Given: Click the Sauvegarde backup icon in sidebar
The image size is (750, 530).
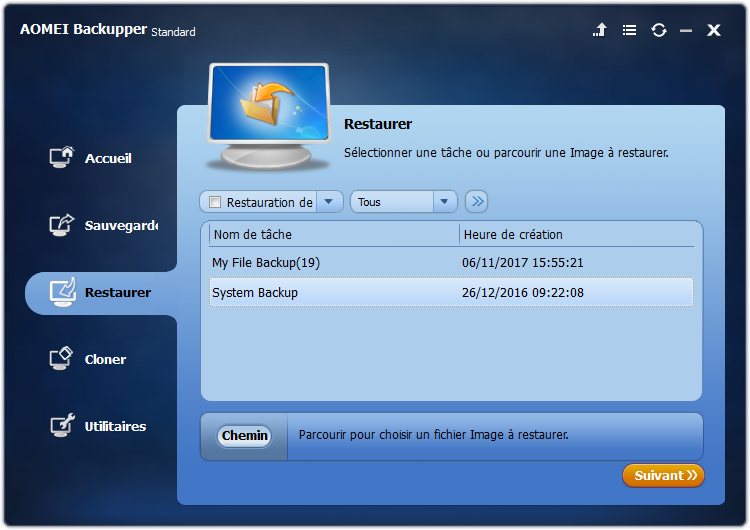Looking at the screenshot, I should click(62, 225).
